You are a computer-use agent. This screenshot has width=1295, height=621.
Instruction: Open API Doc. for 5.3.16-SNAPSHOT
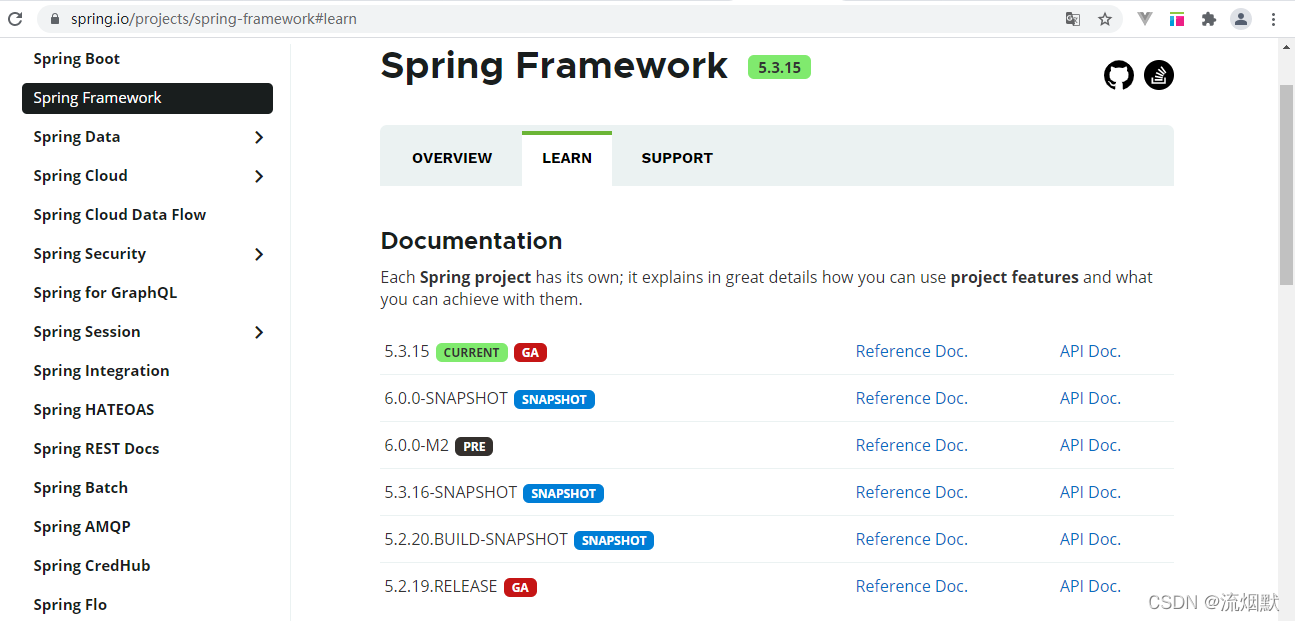(x=1090, y=492)
